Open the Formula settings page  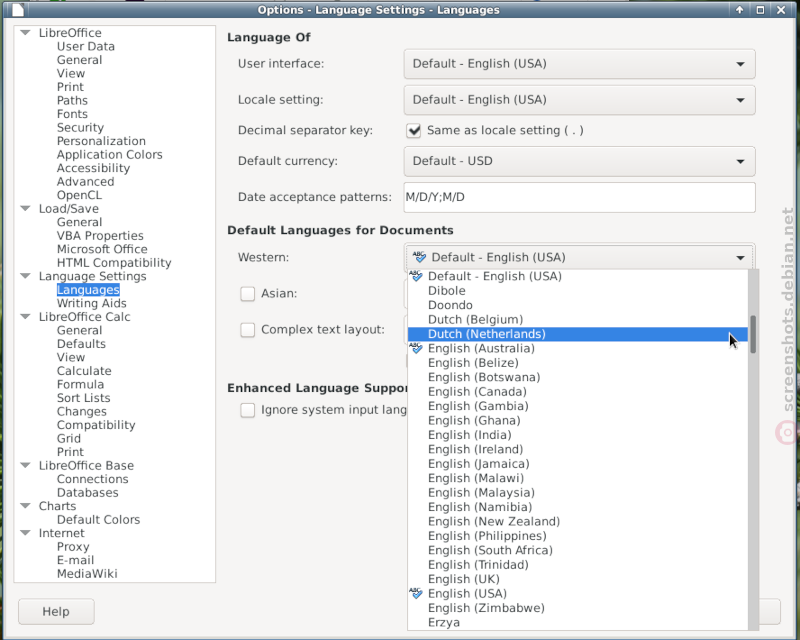pos(80,384)
